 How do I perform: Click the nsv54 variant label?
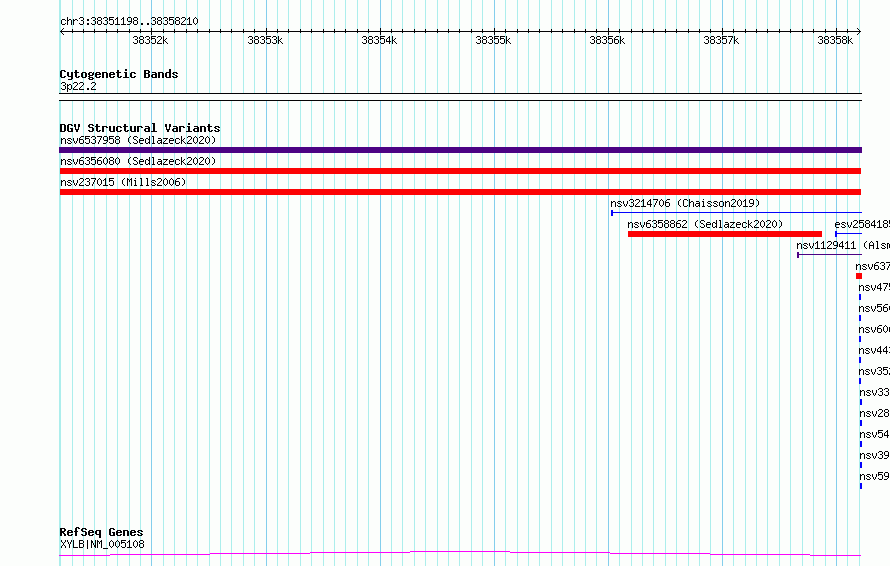[x=875, y=434]
